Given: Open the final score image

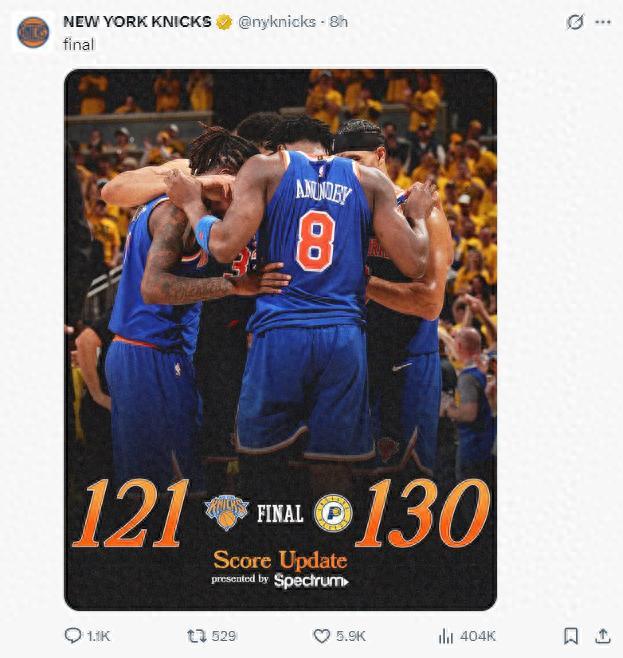Looking at the screenshot, I should coord(280,300).
